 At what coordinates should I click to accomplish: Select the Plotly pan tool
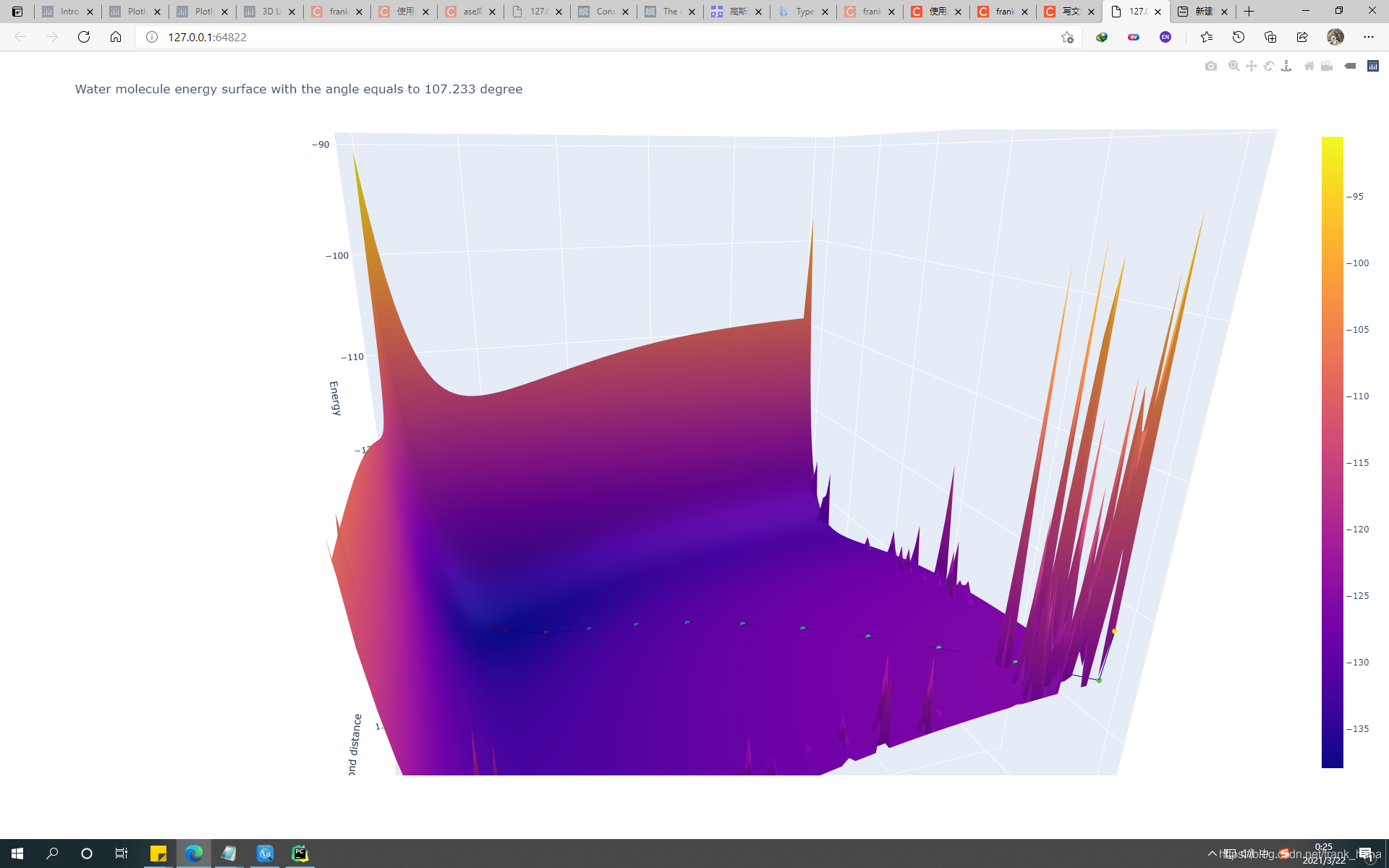pyautogui.click(x=1252, y=66)
